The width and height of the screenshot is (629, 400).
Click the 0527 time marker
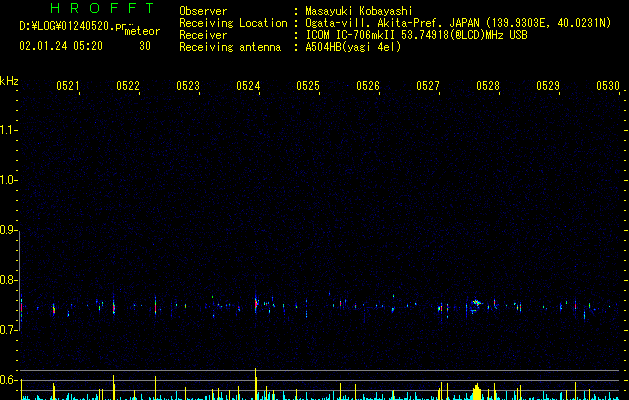[x=428, y=85]
